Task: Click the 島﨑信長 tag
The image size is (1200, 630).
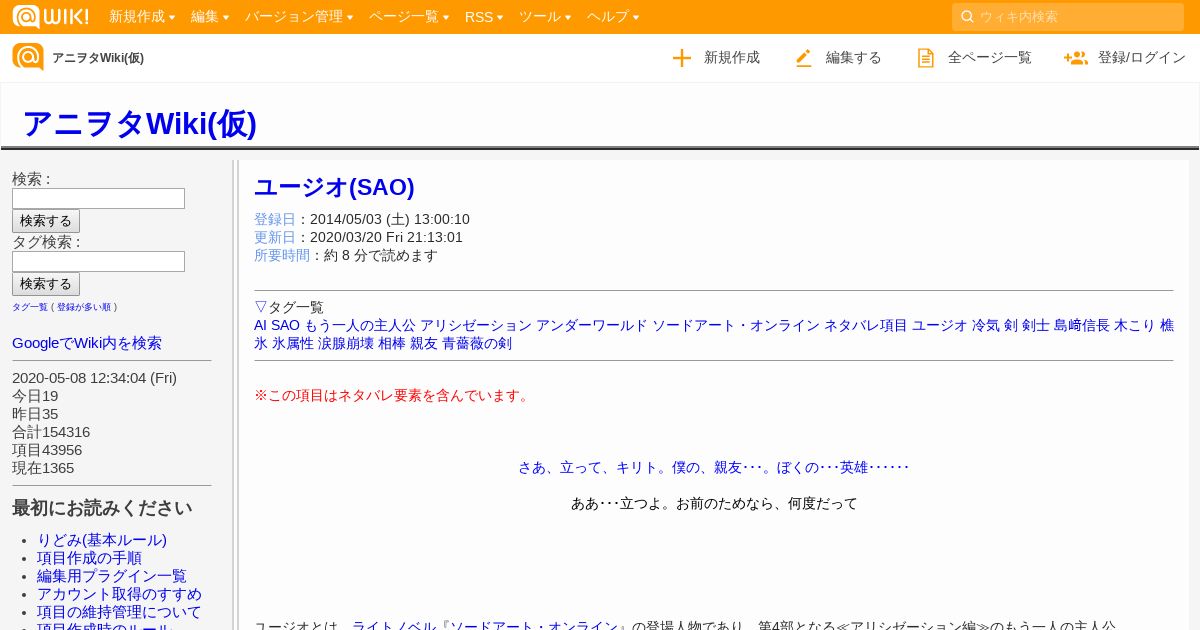Action: 1082,325
